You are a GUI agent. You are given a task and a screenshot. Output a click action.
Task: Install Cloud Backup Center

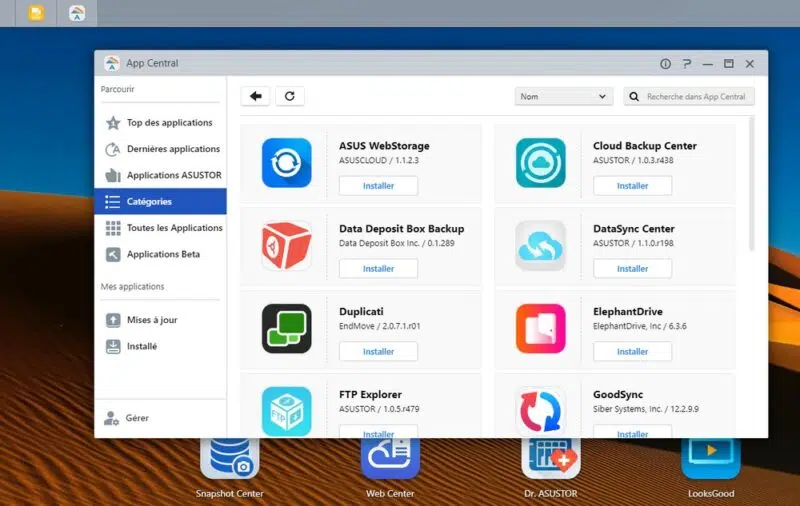633,186
